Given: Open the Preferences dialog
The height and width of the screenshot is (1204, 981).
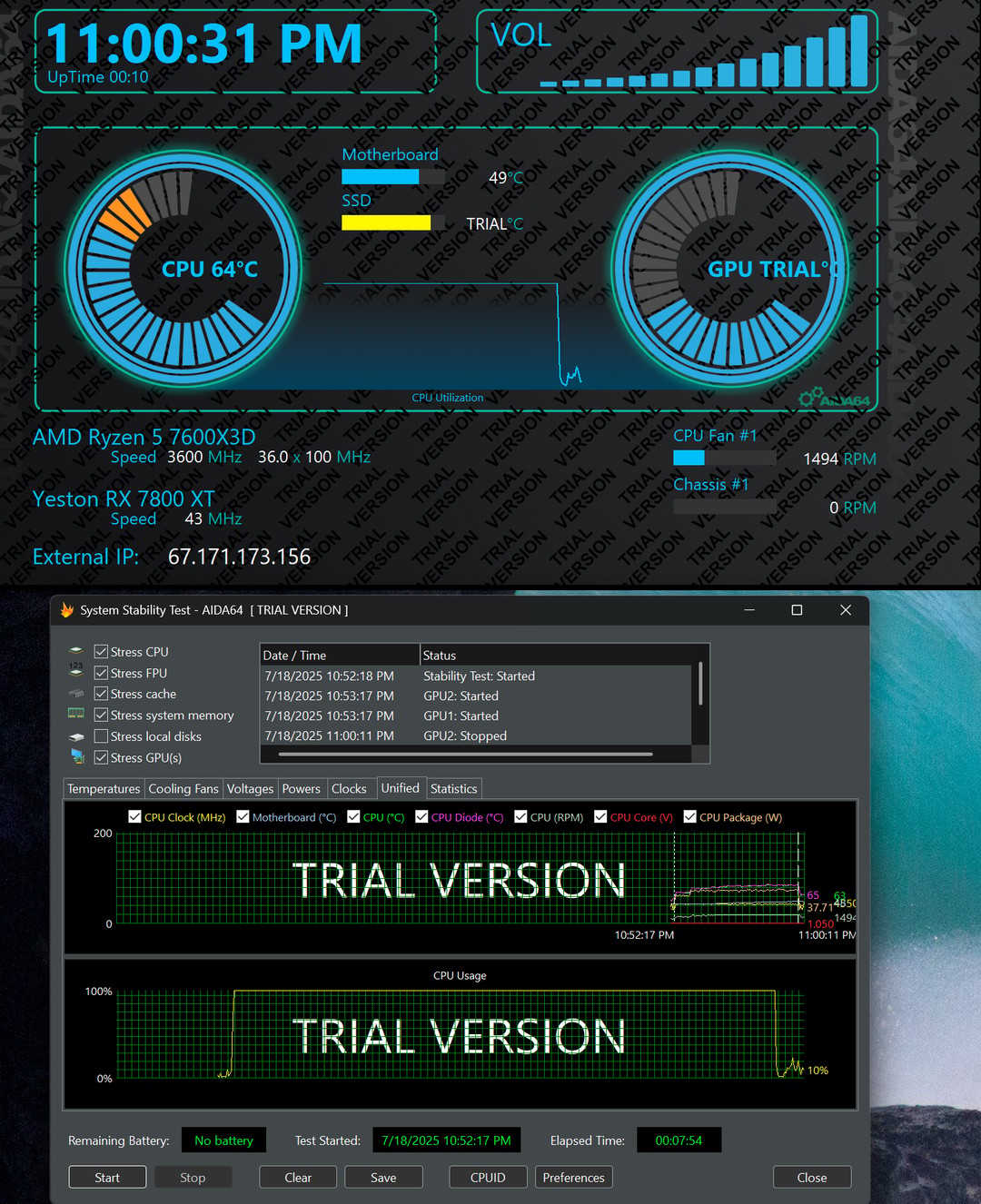Looking at the screenshot, I should (573, 1178).
